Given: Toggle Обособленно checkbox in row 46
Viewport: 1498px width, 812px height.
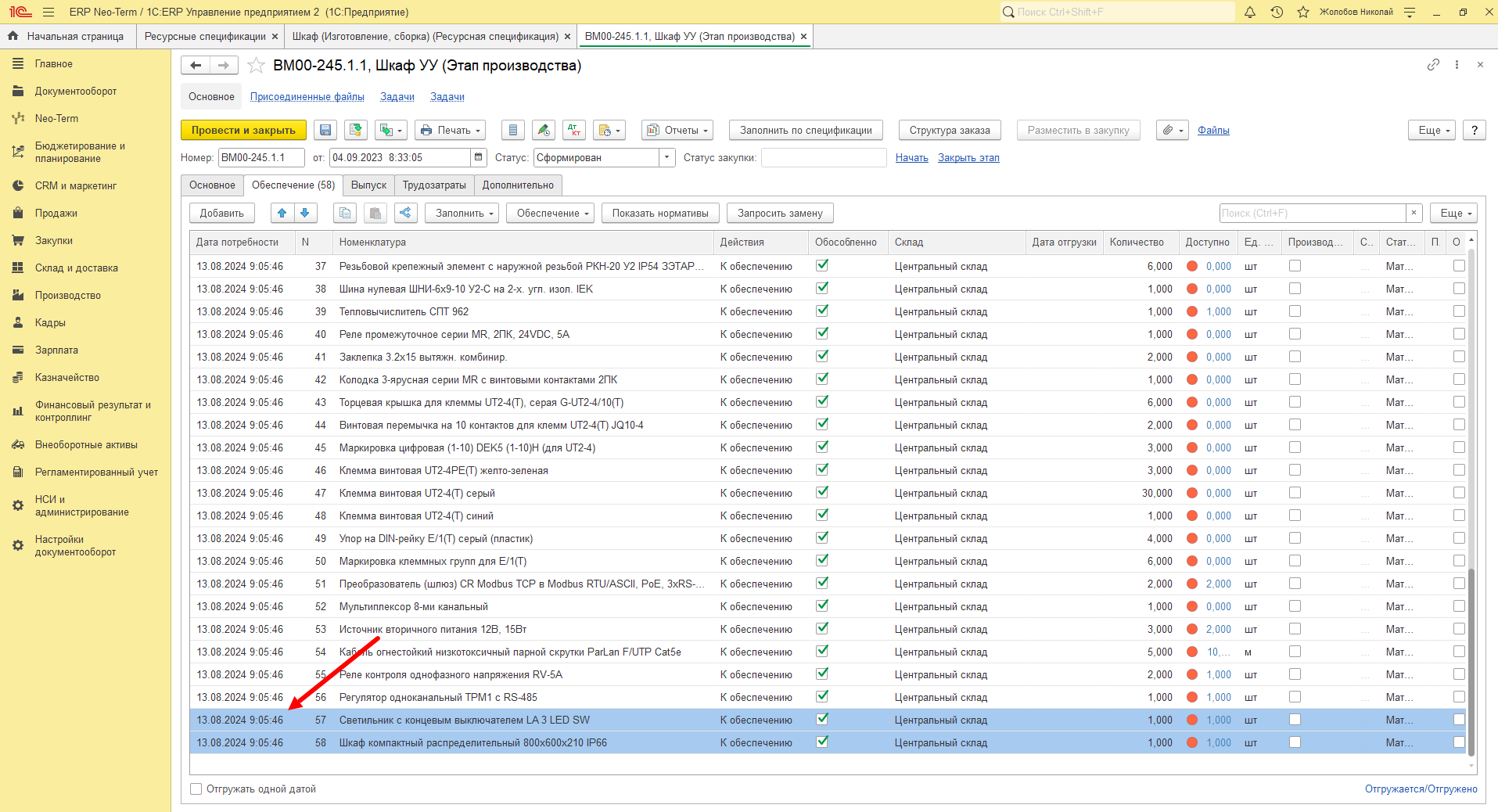Looking at the screenshot, I should 822,469.
